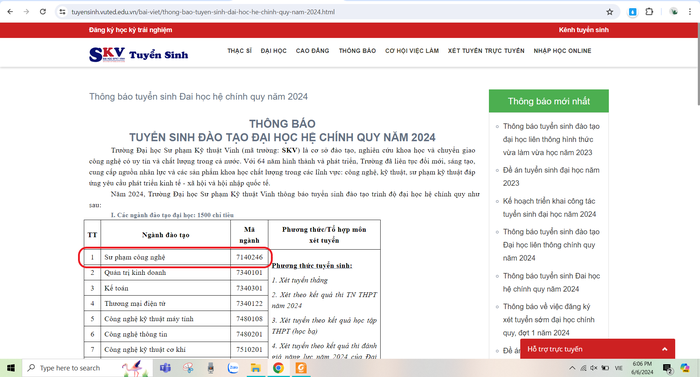Show hidden tray icons chevron
Image resolution: width=700 pixels, height=377 pixels.
coord(572,368)
